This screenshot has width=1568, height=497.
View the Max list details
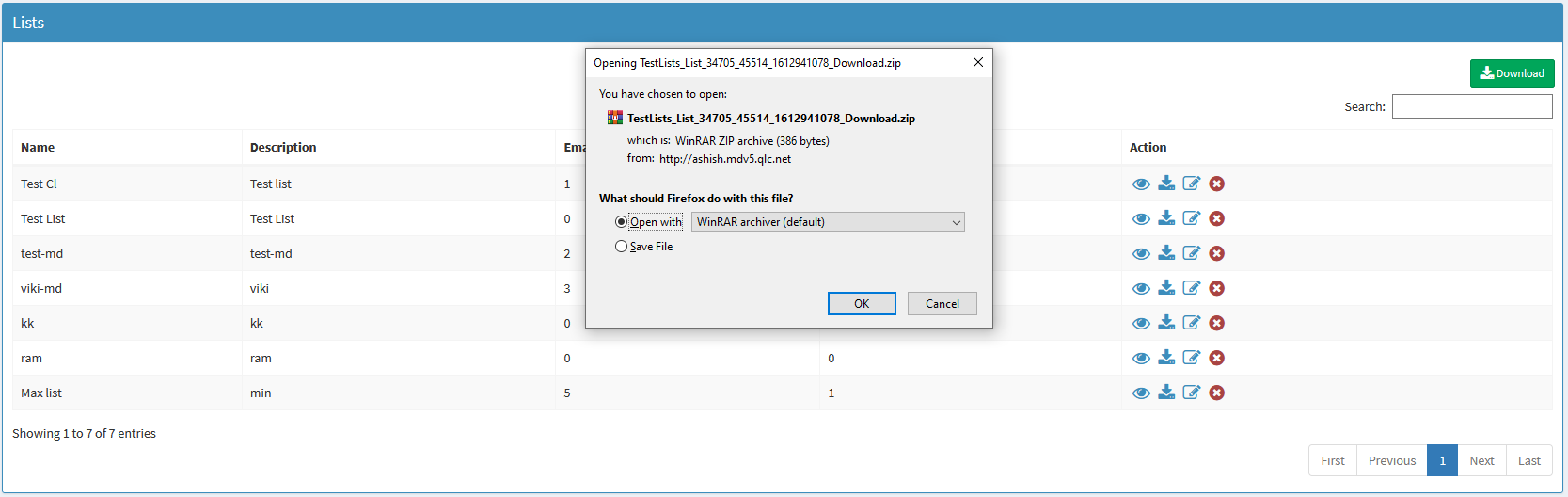click(1141, 393)
